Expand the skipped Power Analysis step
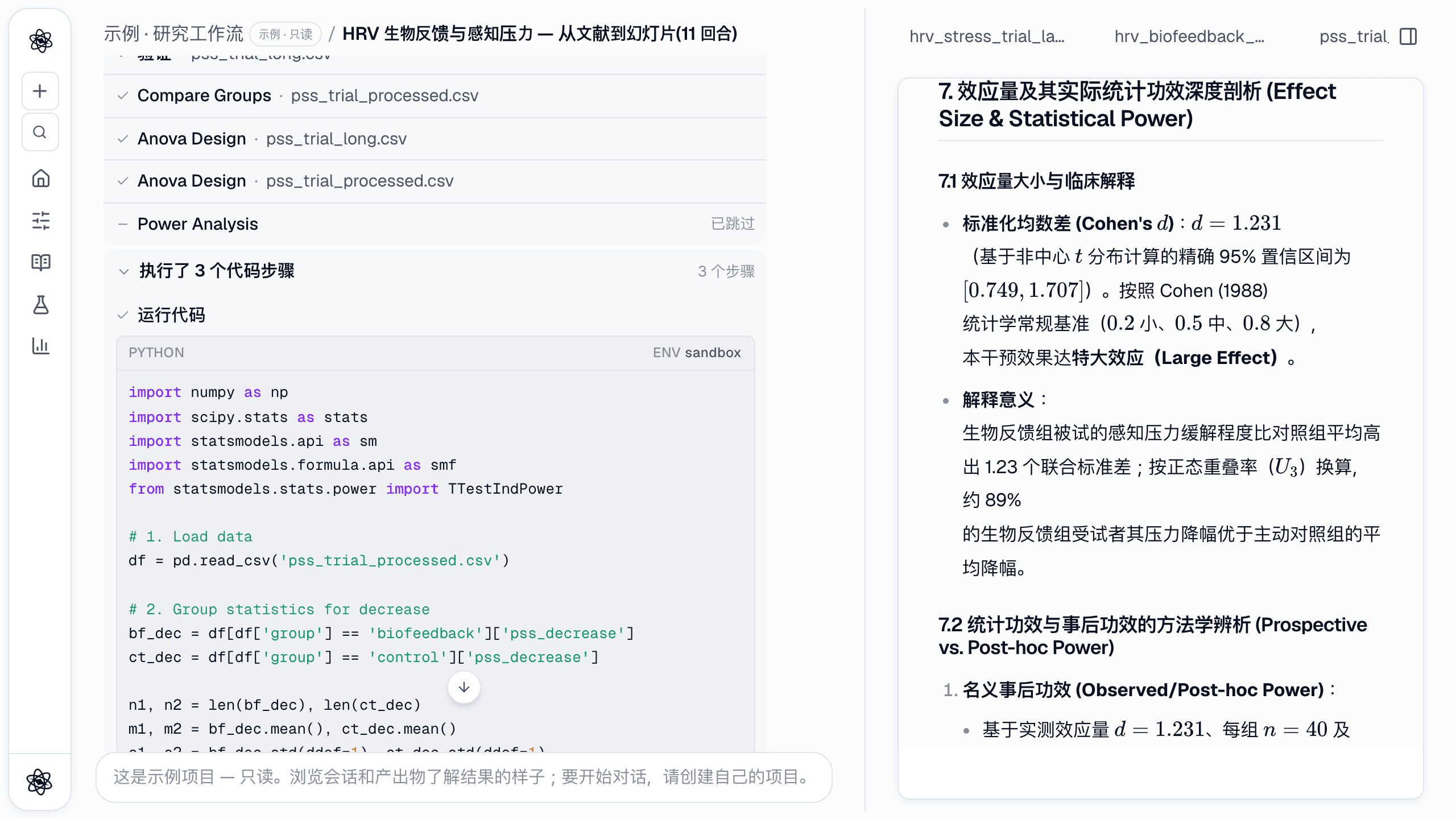This screenshot has width=1456, height=819. (435, 224)
